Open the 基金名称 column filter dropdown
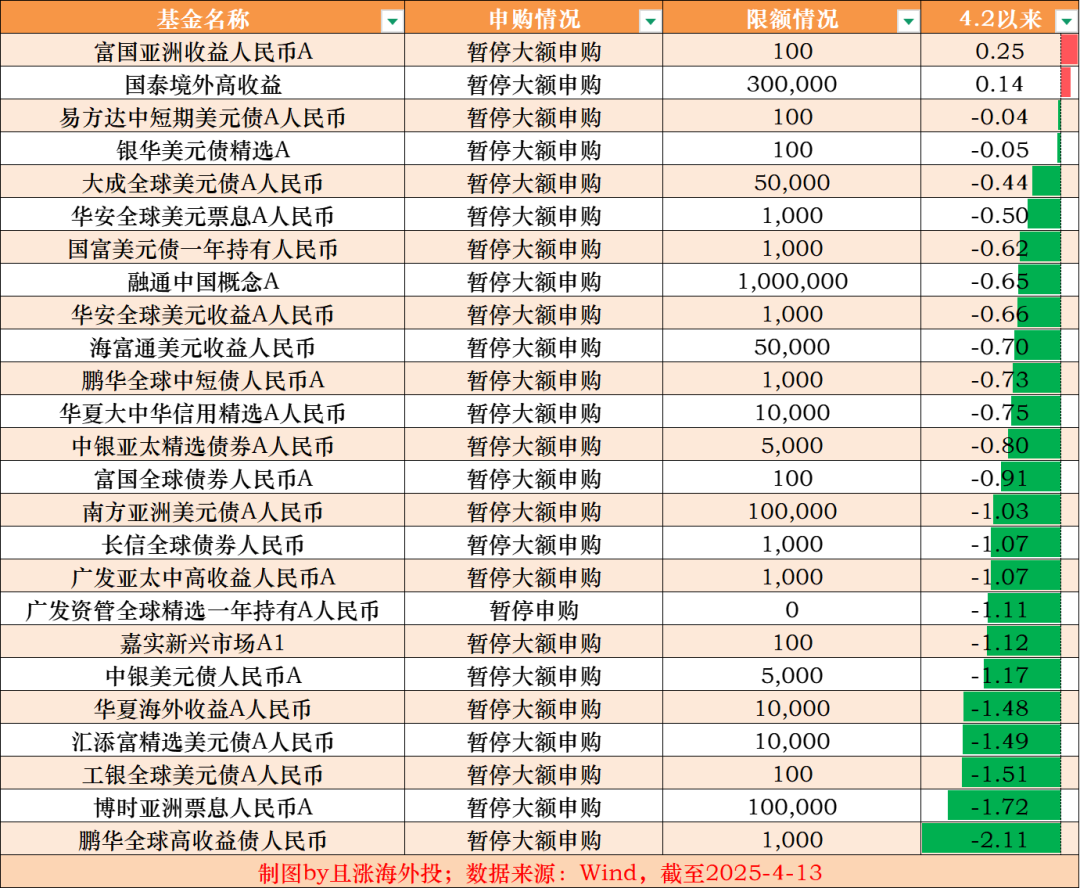Viewport: 1080px width, 888px height. point(392,21)
